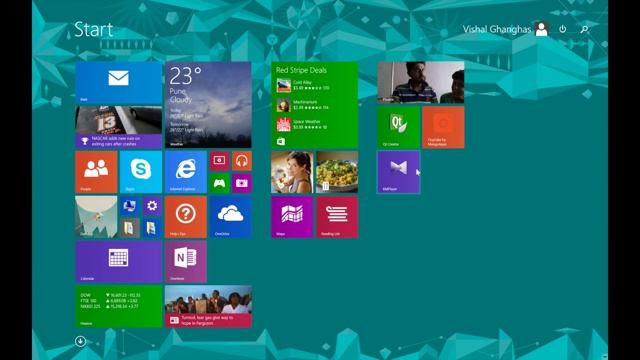Click the second app in Red Stripe Deals

tap(303, 105)
